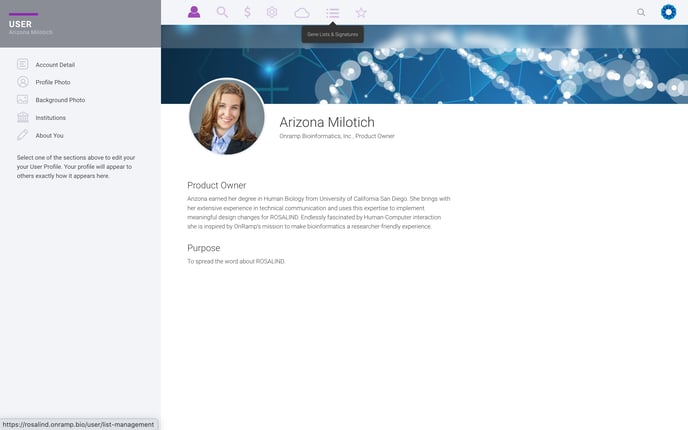Open Account Detail section
Viewport: 688px width, 430px height.
[55, 65]
